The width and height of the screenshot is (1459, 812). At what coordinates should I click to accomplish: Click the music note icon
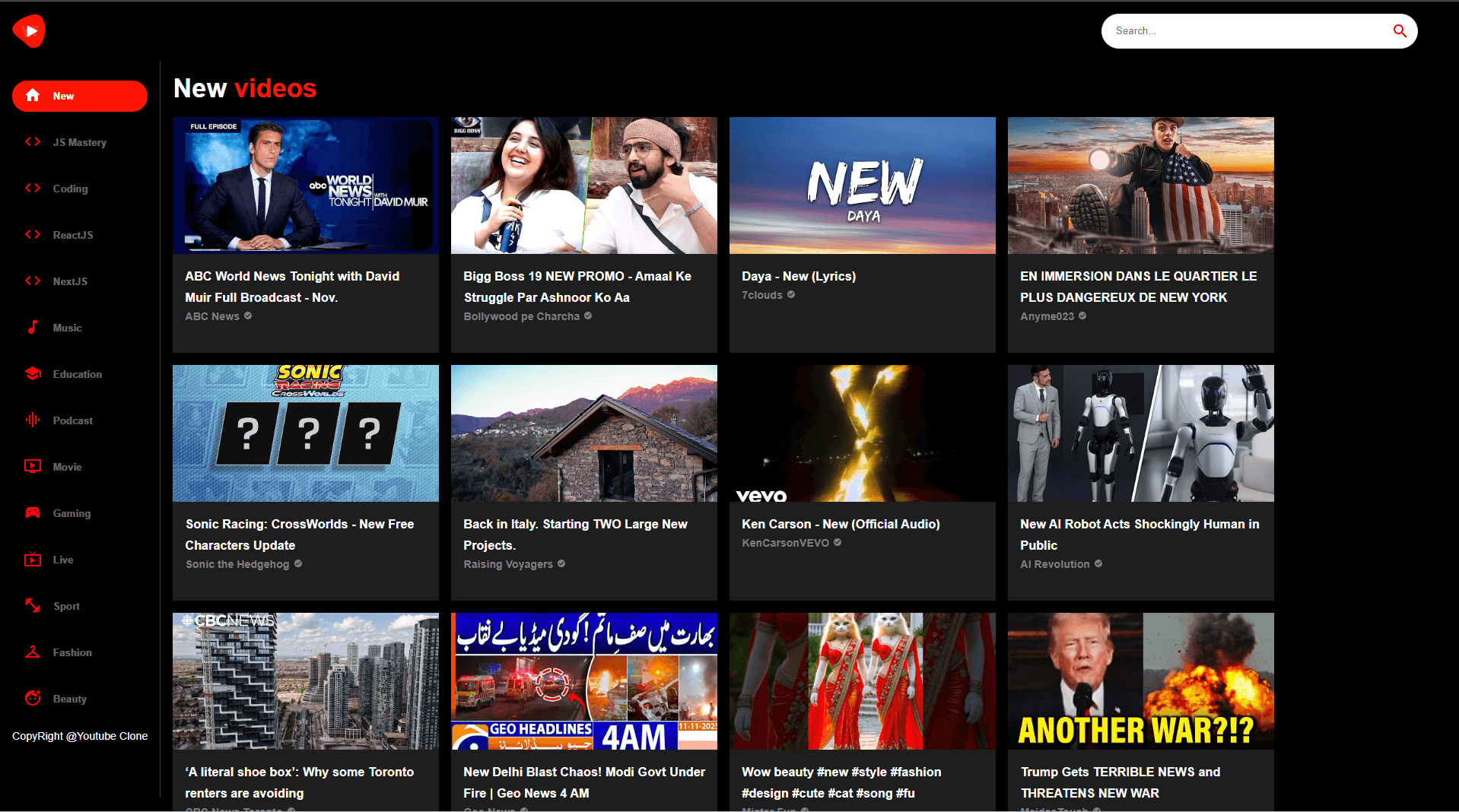pos(33,328)
